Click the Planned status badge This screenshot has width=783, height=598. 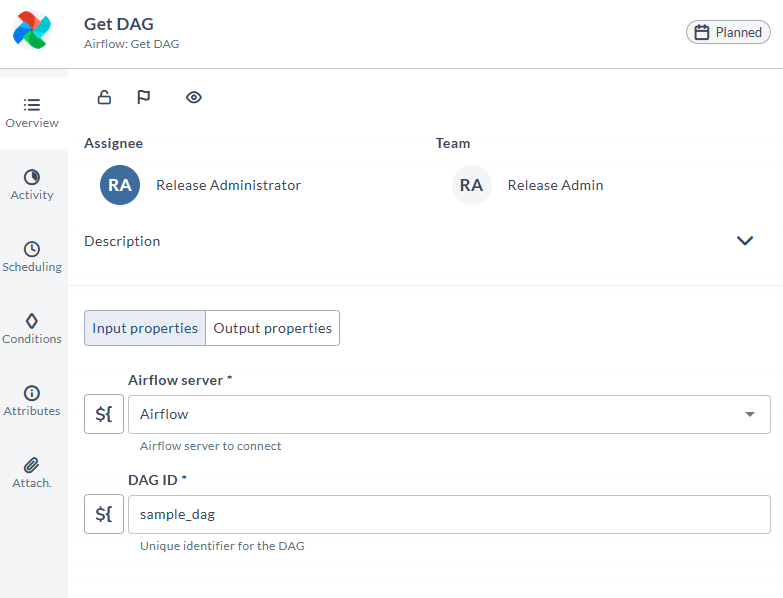728,32
